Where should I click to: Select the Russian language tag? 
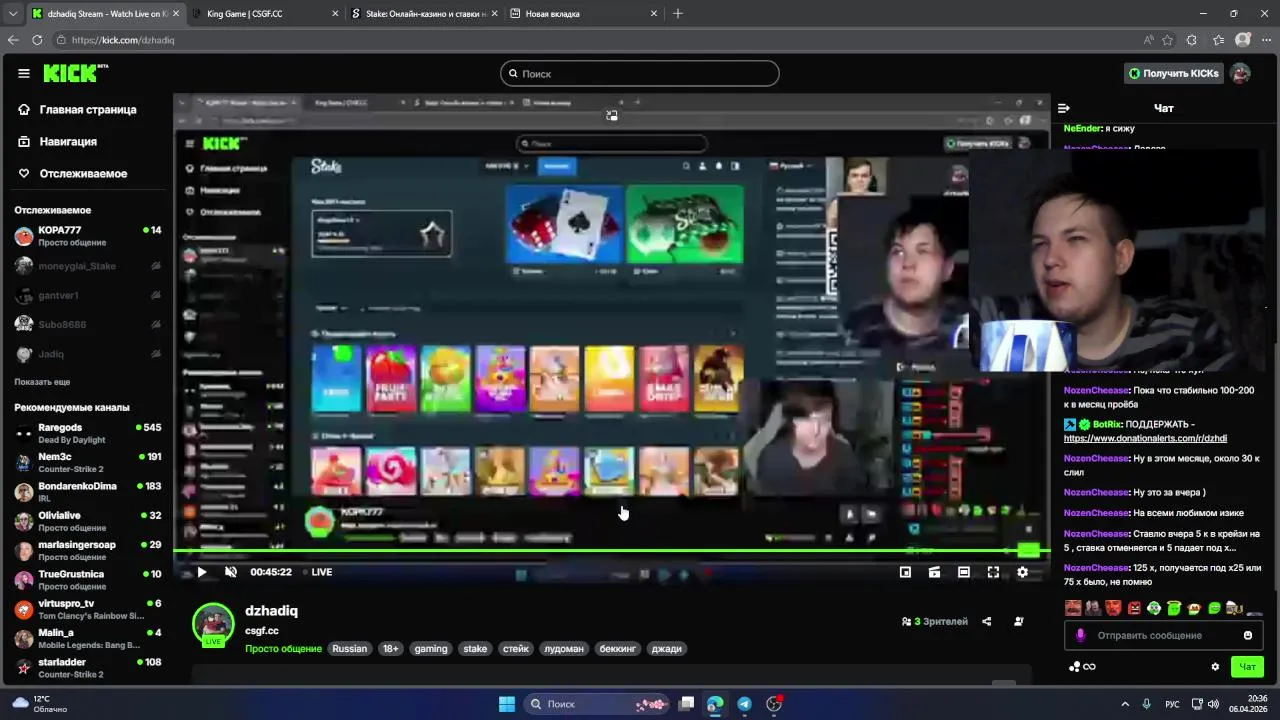coord(350,649)
